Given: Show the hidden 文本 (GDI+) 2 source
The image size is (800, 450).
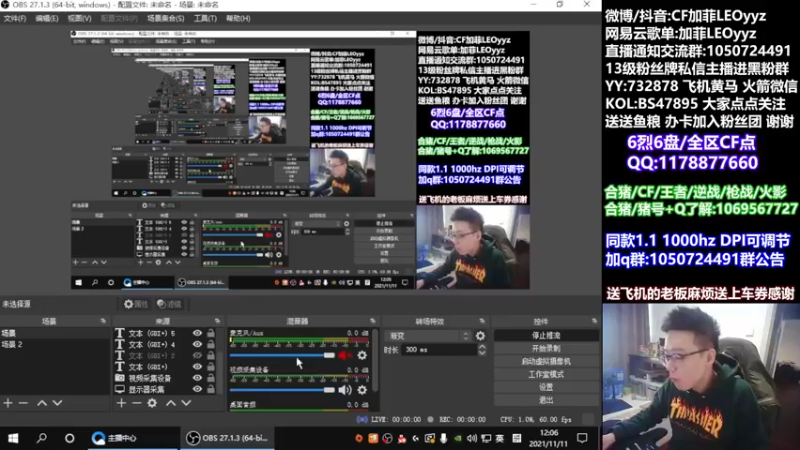Looking at the screenshot, I should coord(197,356).
